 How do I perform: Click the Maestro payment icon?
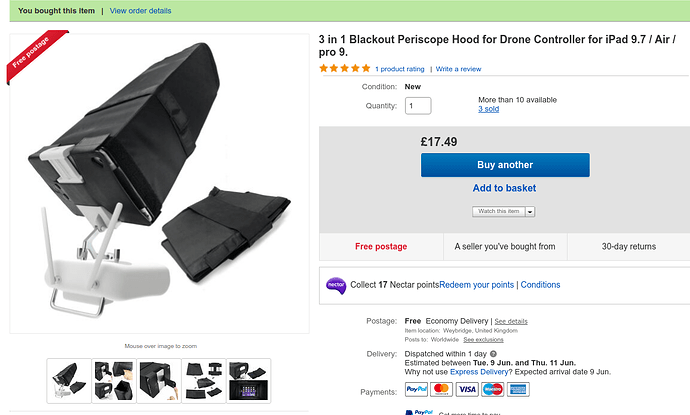492,390
